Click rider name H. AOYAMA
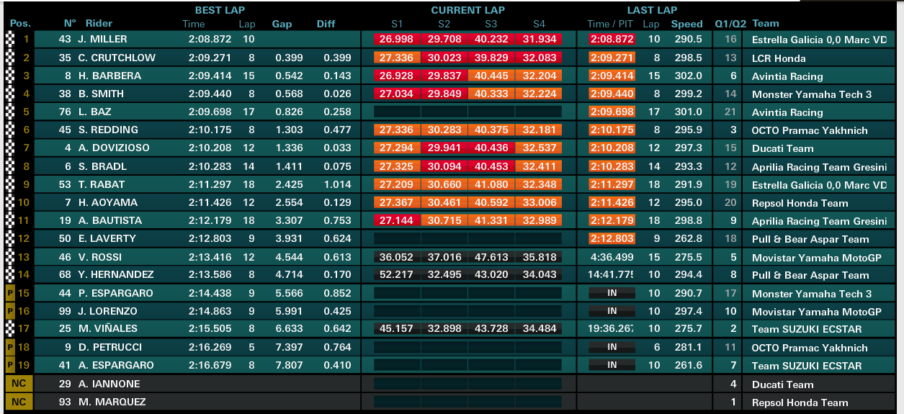Viewport: 904px width, 414px height. coord(106,202)
